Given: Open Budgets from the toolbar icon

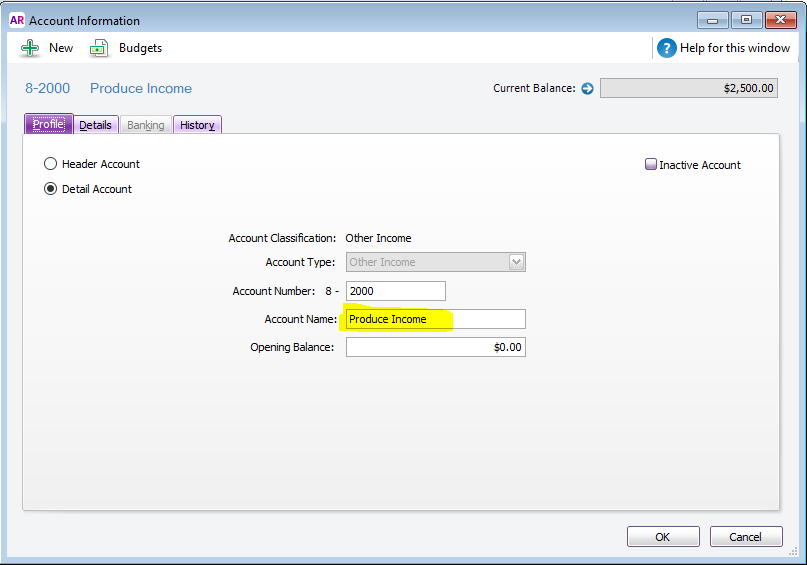Looking at the screenshot, I should (x=99, y=48).
